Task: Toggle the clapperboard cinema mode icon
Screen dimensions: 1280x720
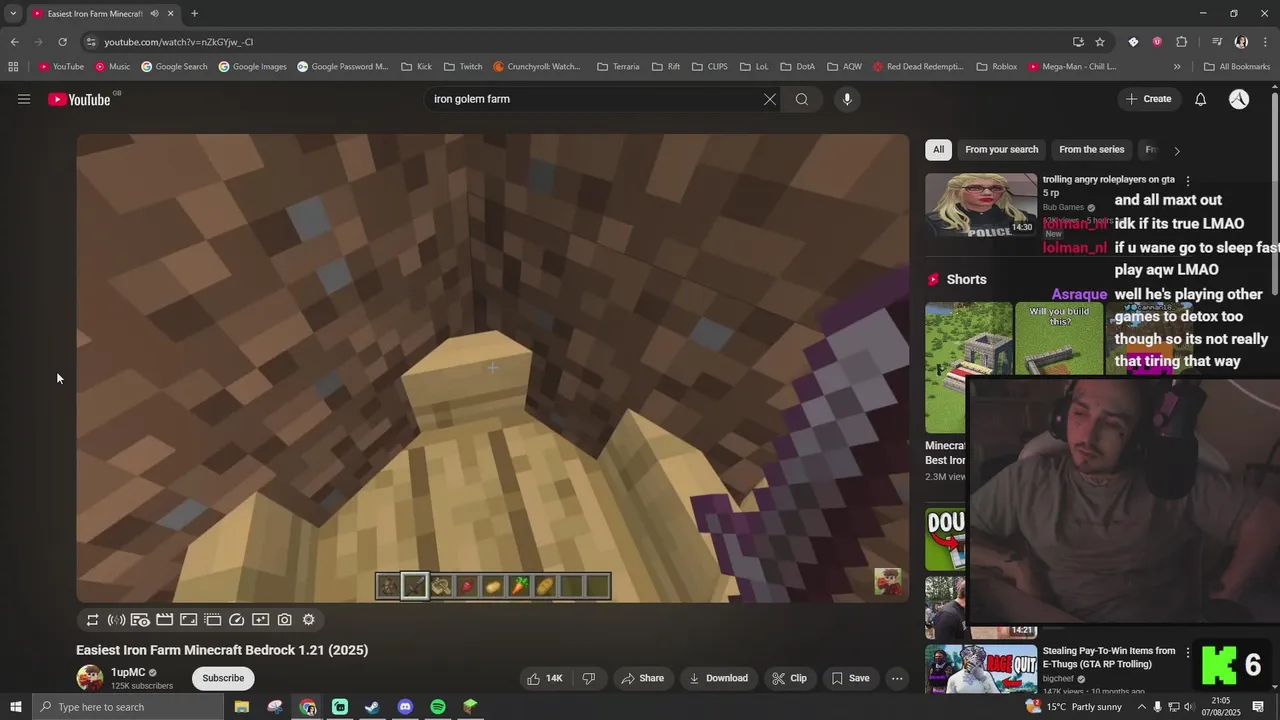Action: pos(164,620)
